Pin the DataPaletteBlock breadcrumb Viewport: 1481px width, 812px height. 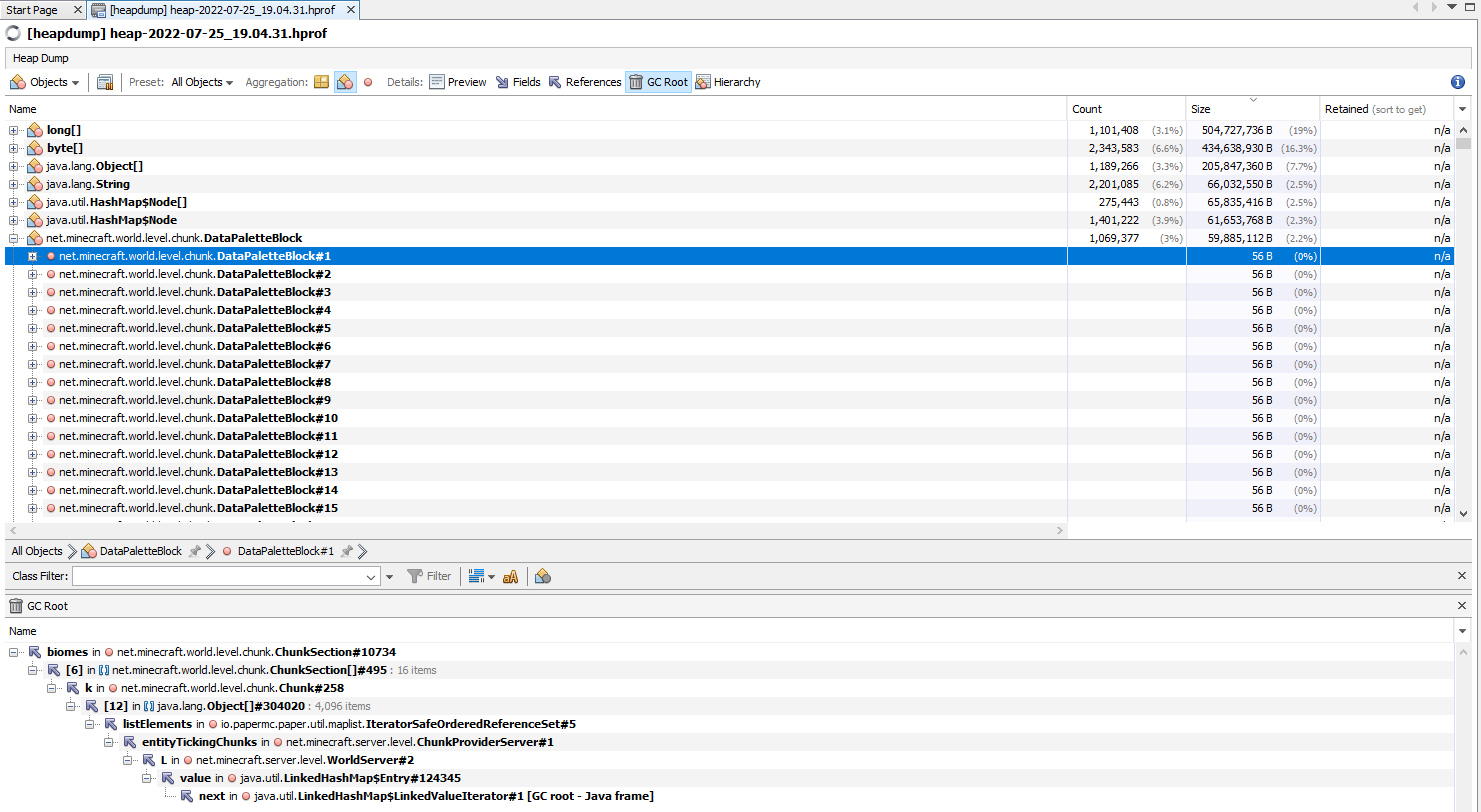[x=195, y=551]
